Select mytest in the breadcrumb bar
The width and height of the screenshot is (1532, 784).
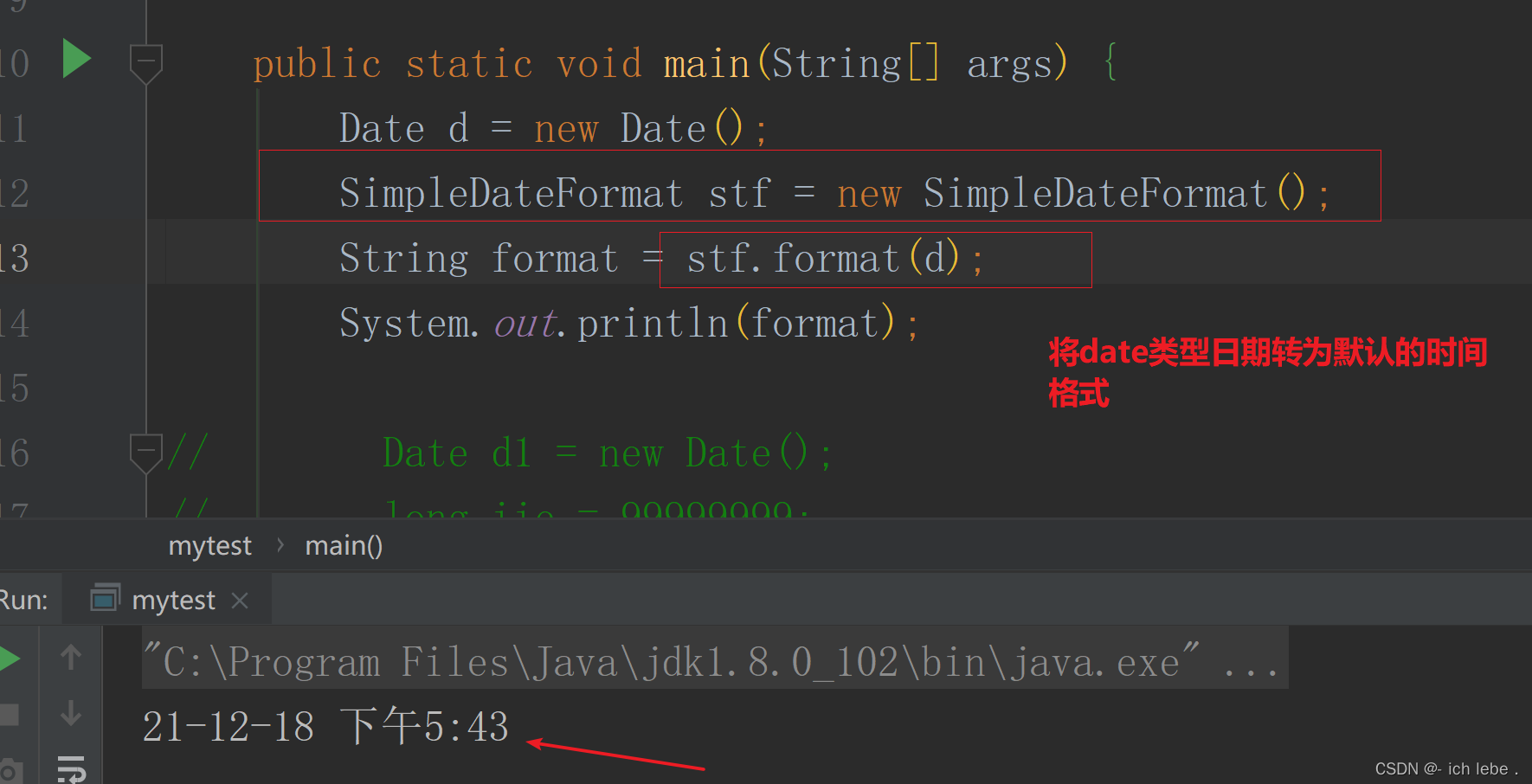209,545
